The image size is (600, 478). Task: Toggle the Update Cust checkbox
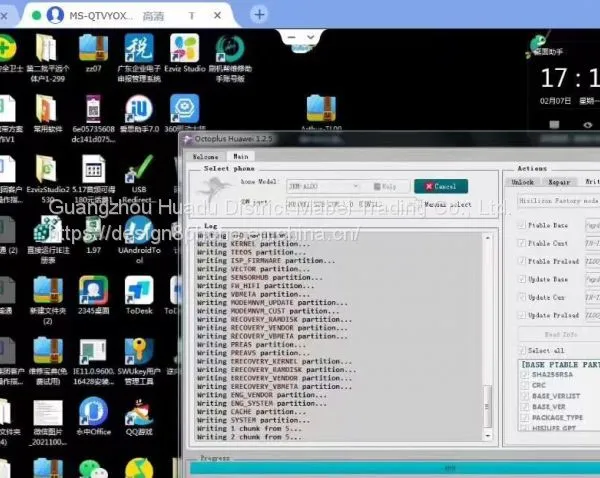pos(522,297)
